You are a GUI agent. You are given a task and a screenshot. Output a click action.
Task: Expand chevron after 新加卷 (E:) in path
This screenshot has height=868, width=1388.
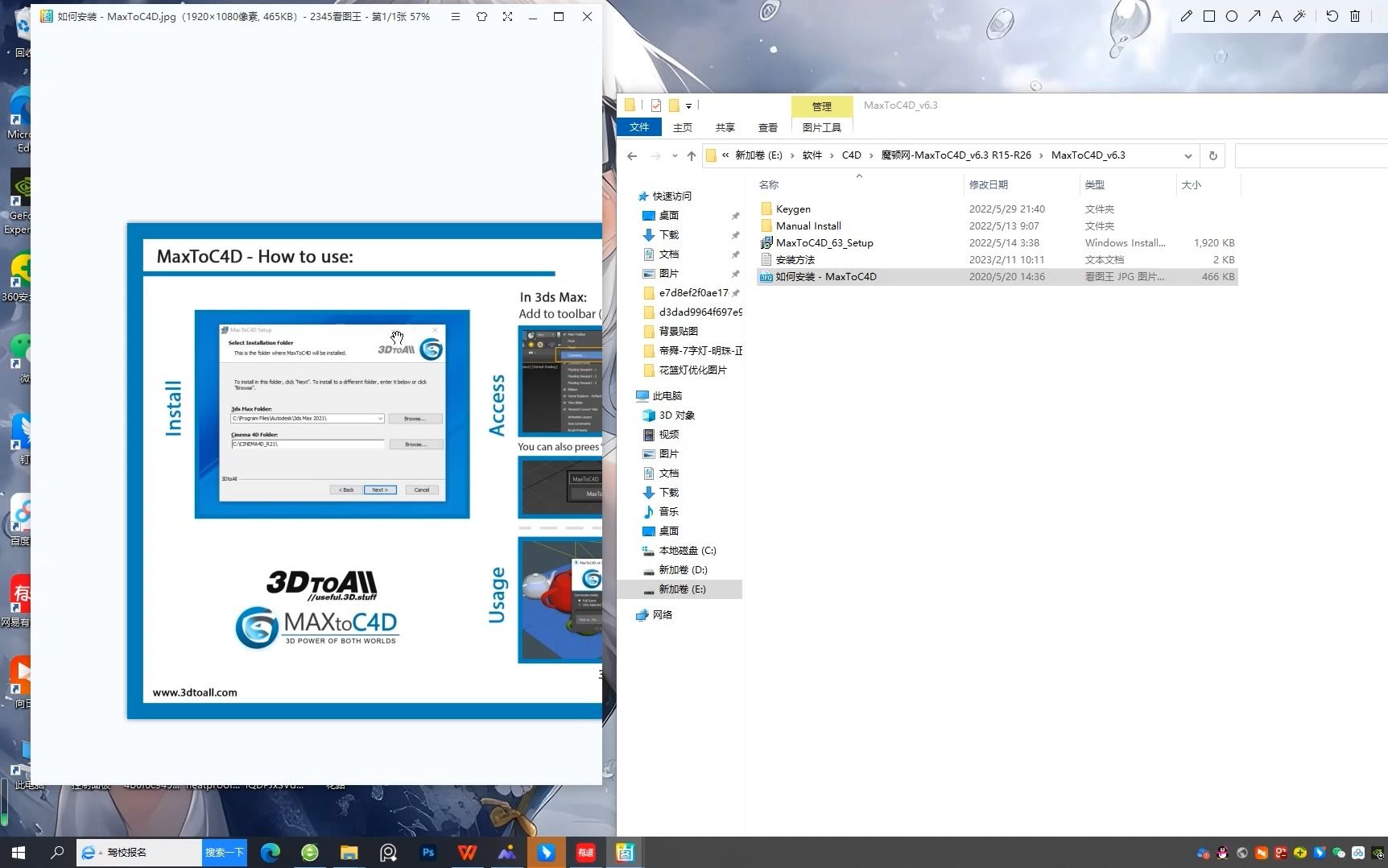point(792,155)
